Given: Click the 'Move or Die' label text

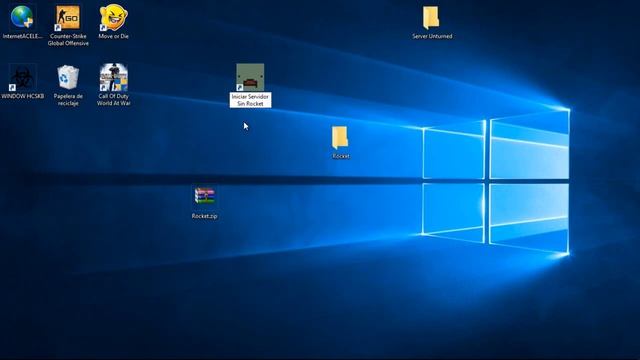Looking at the screenshot, I should (x=113, y=36).
